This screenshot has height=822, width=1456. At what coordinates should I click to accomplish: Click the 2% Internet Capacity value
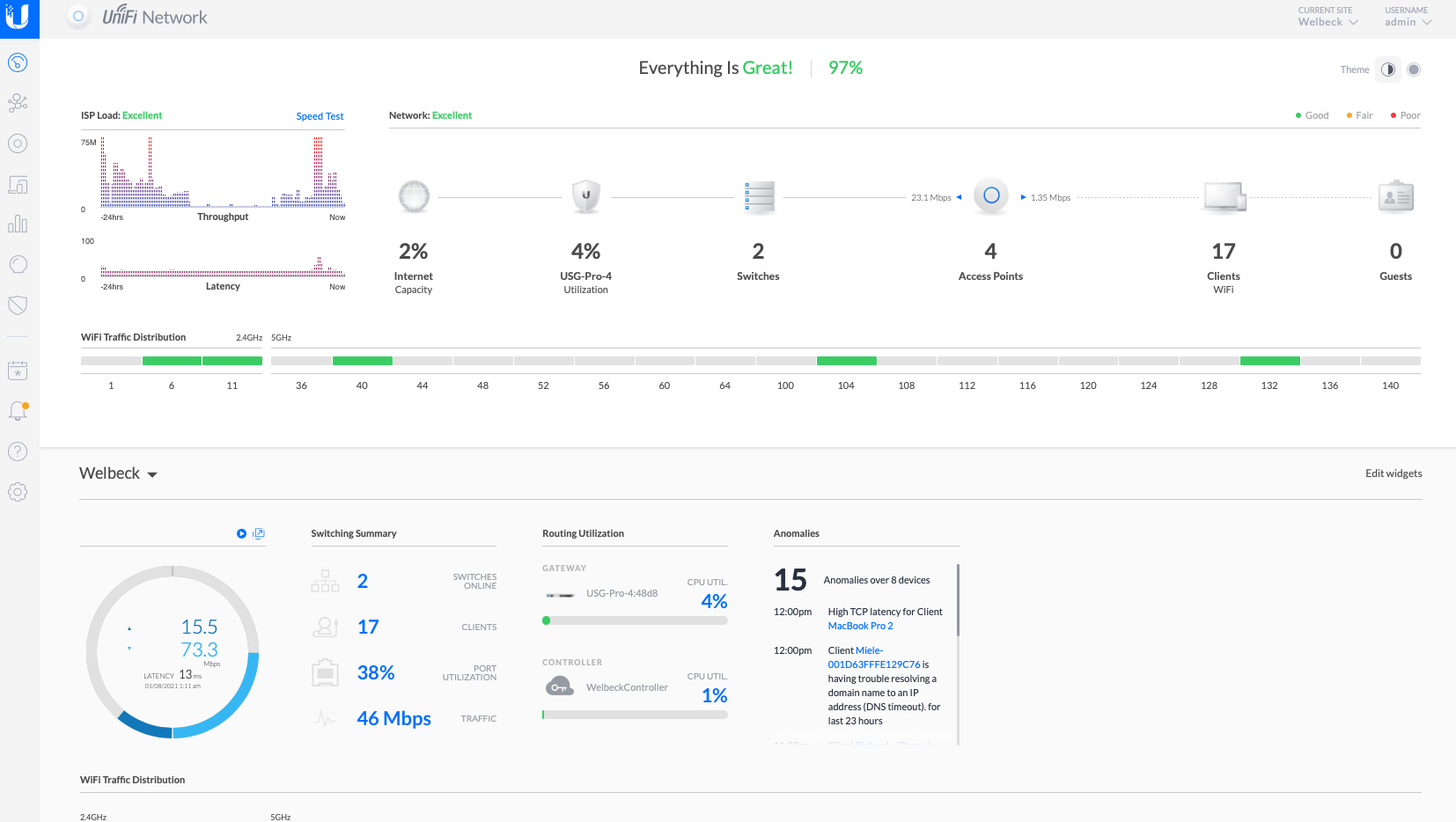point(413,252)
